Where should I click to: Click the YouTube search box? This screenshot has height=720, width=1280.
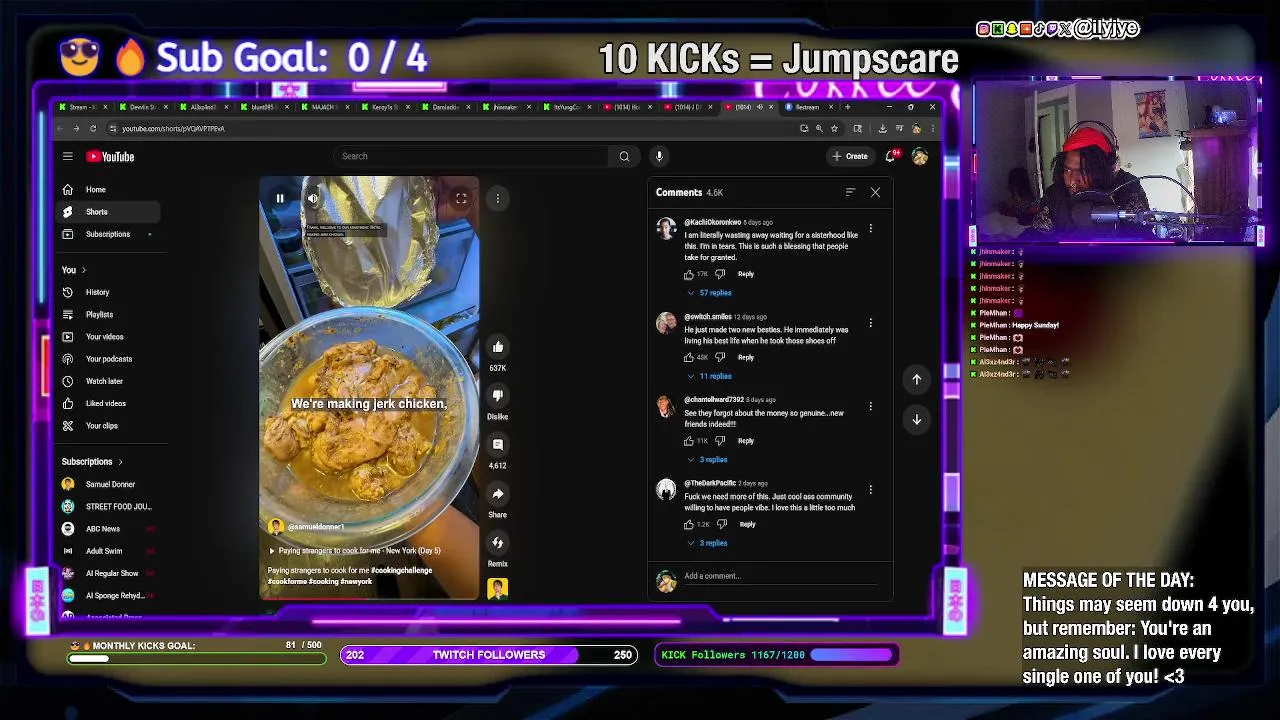pos(472,156)
